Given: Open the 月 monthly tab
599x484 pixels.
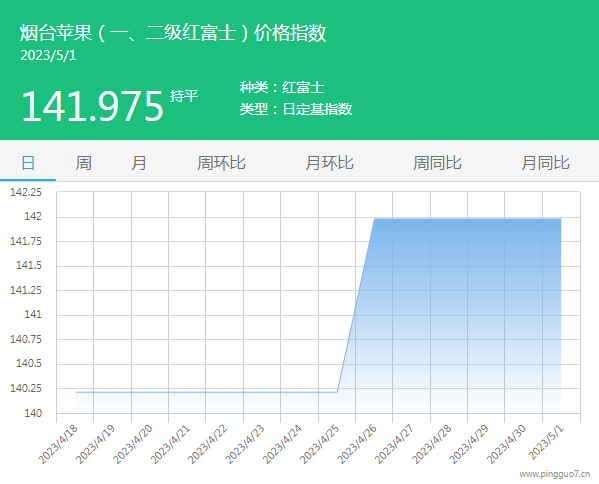Looking at the screenshot, I should click(139, 163).
